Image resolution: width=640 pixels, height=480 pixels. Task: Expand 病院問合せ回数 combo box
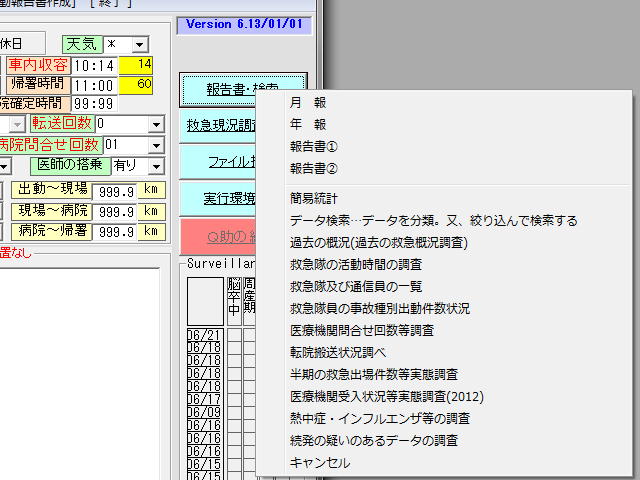tap(156, 145)
